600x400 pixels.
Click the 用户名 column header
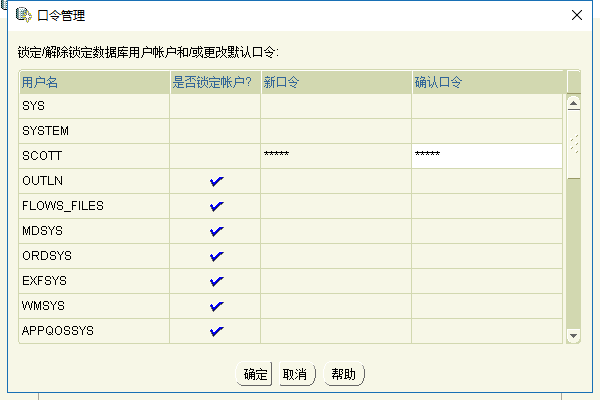point(93,81)
